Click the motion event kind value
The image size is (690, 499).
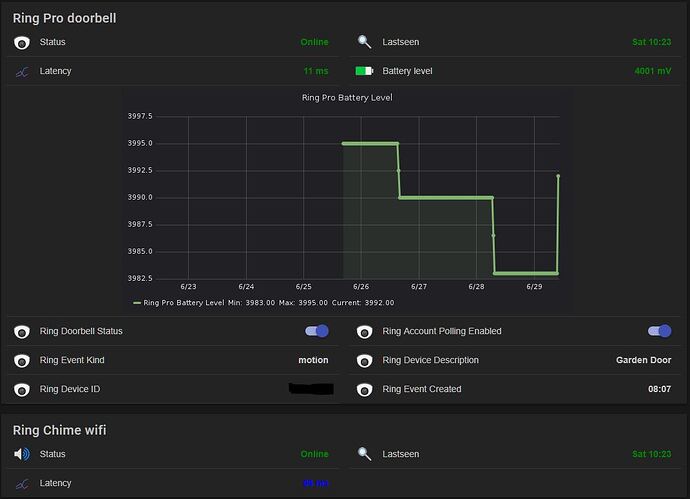pos(313,361)
